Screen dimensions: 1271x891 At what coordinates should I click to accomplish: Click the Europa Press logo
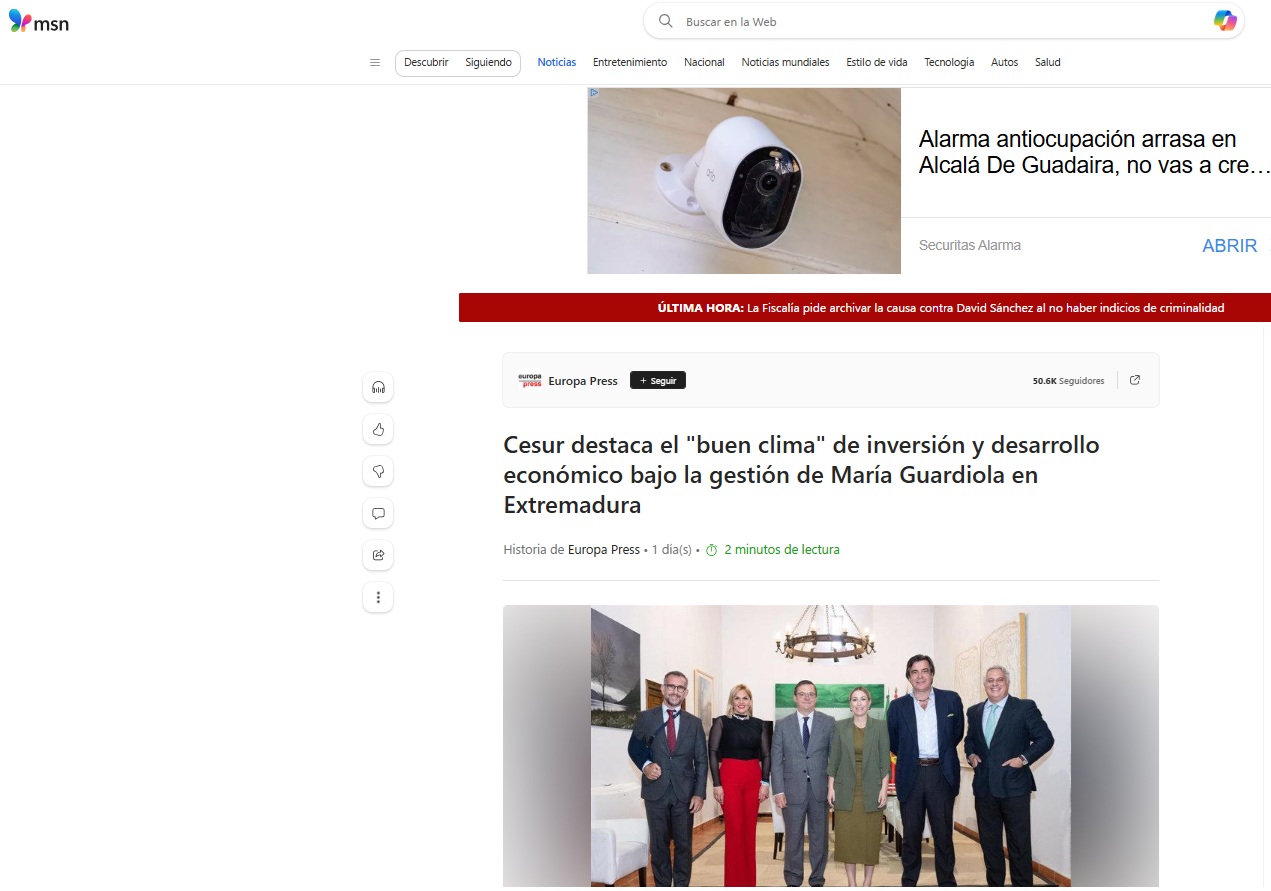point(529,380)
